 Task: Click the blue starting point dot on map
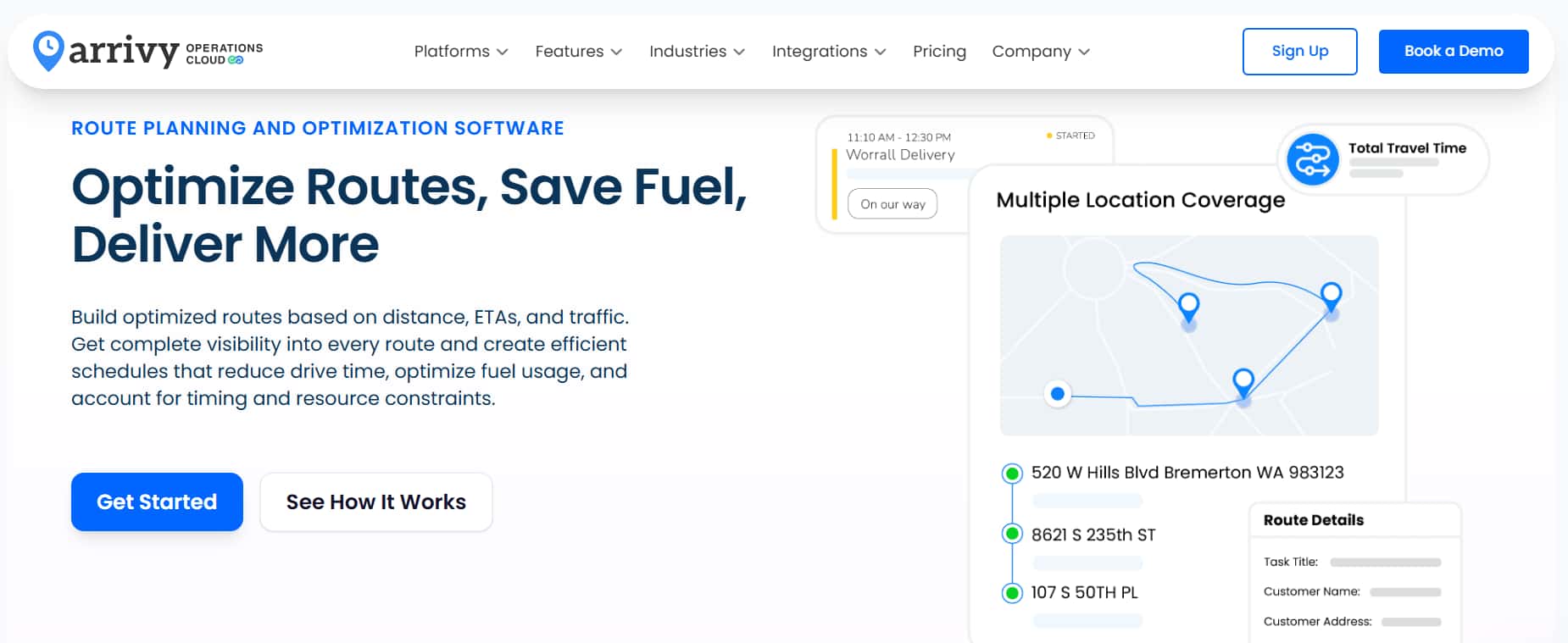coord(1057,394)
